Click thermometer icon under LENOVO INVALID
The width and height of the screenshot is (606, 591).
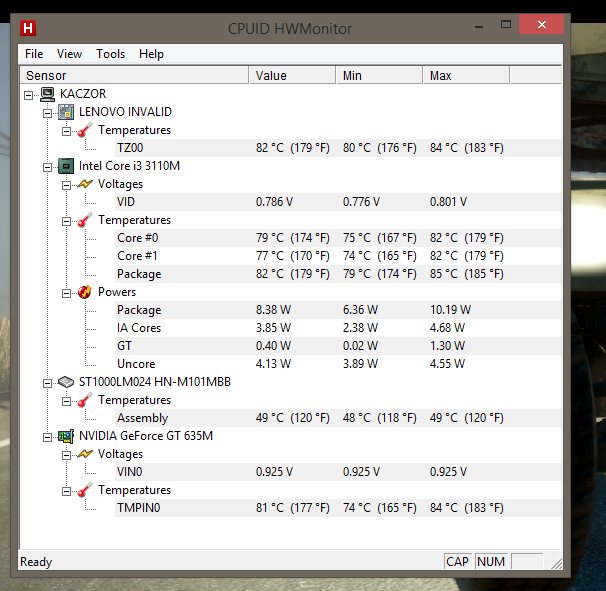pyautogui.click(x=85, y=130)
